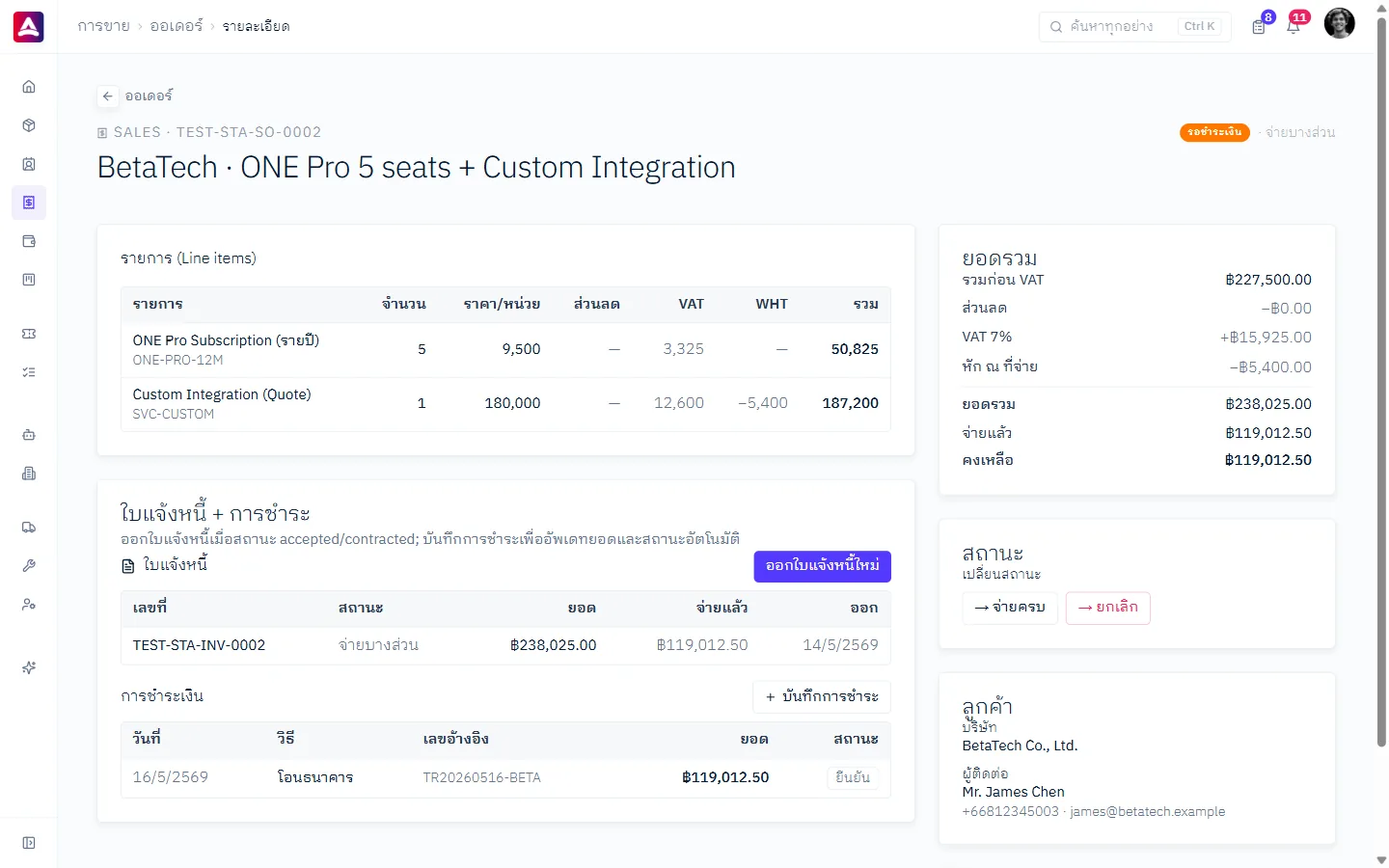The width and height of the screenshot is (1389, 868).
Task: Open the wrench tools icon in sidebar
Action: pyautogui.click(x=29, y=566)
